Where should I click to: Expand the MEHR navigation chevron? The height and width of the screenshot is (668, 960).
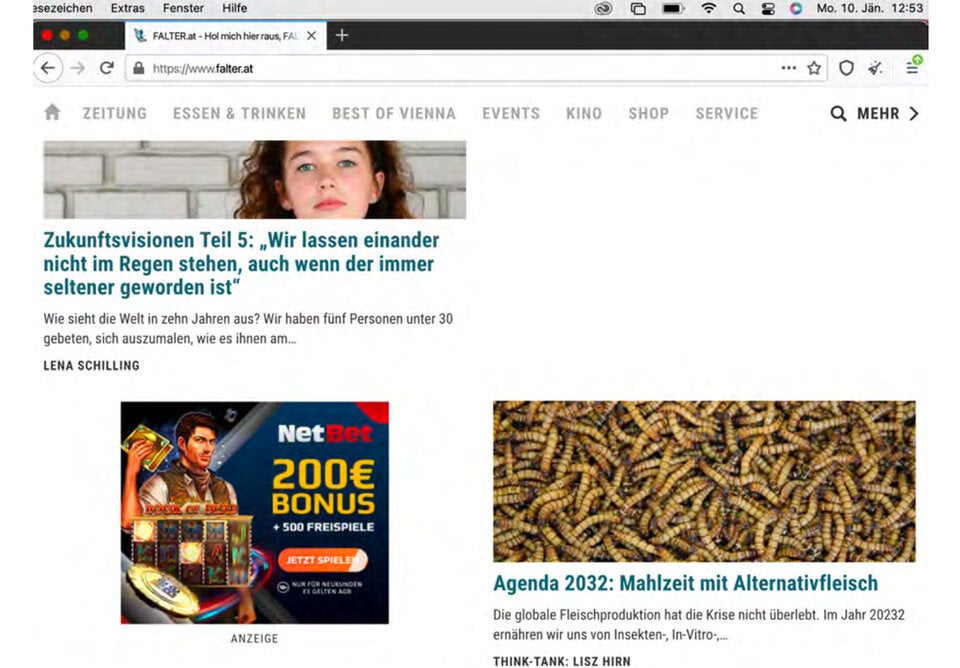point(913,114)
